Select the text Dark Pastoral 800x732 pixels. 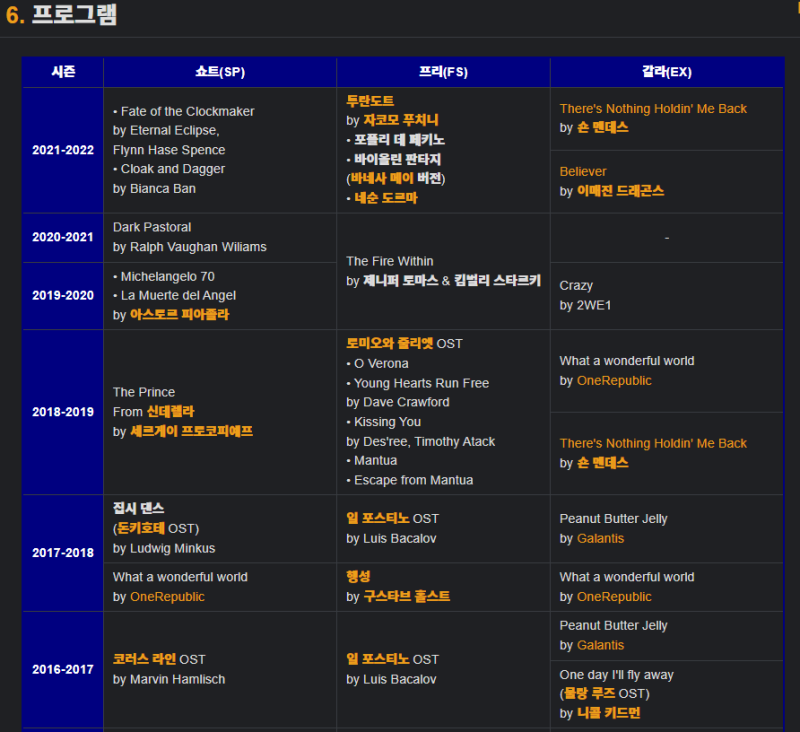tap(152, 227)
